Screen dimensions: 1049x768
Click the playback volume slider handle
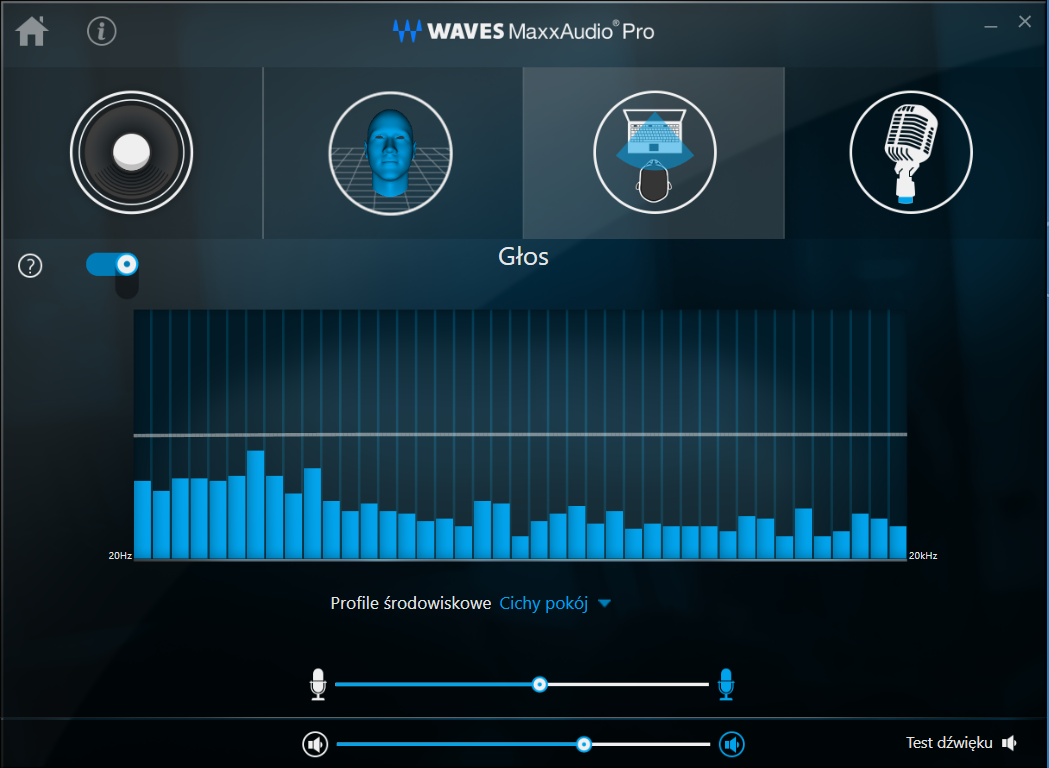point(584,744)
